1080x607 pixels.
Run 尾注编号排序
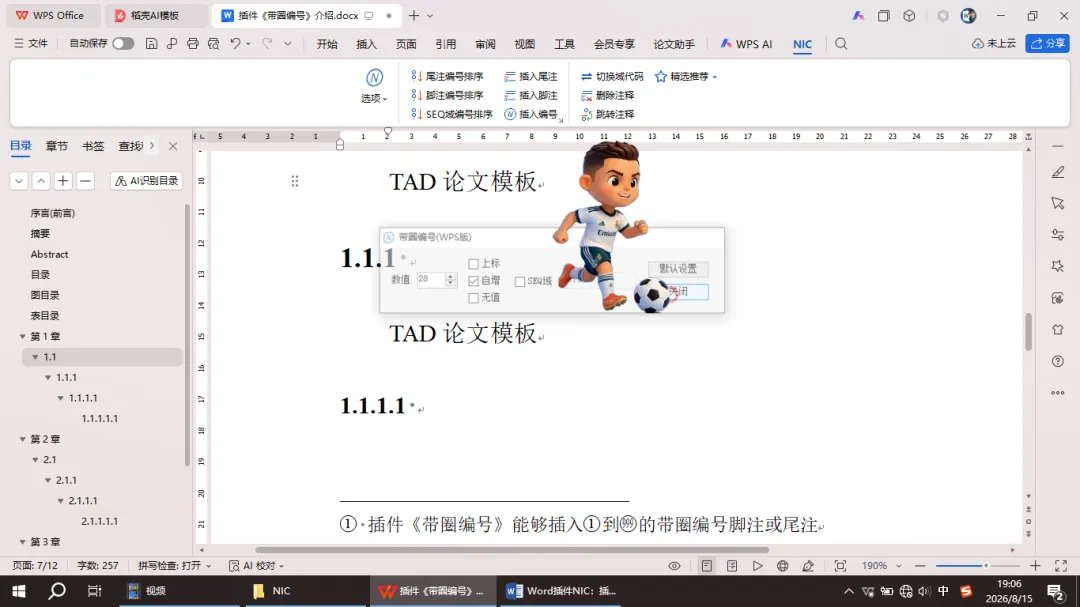448,76
